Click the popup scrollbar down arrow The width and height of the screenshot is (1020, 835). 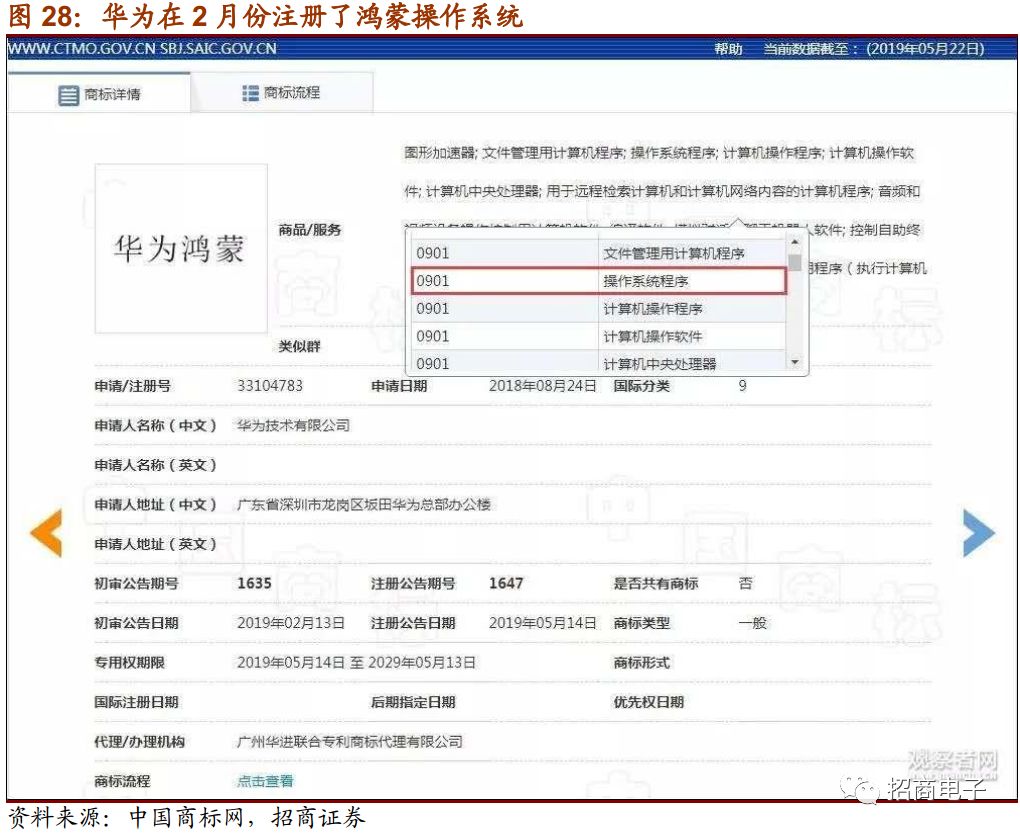794,362
